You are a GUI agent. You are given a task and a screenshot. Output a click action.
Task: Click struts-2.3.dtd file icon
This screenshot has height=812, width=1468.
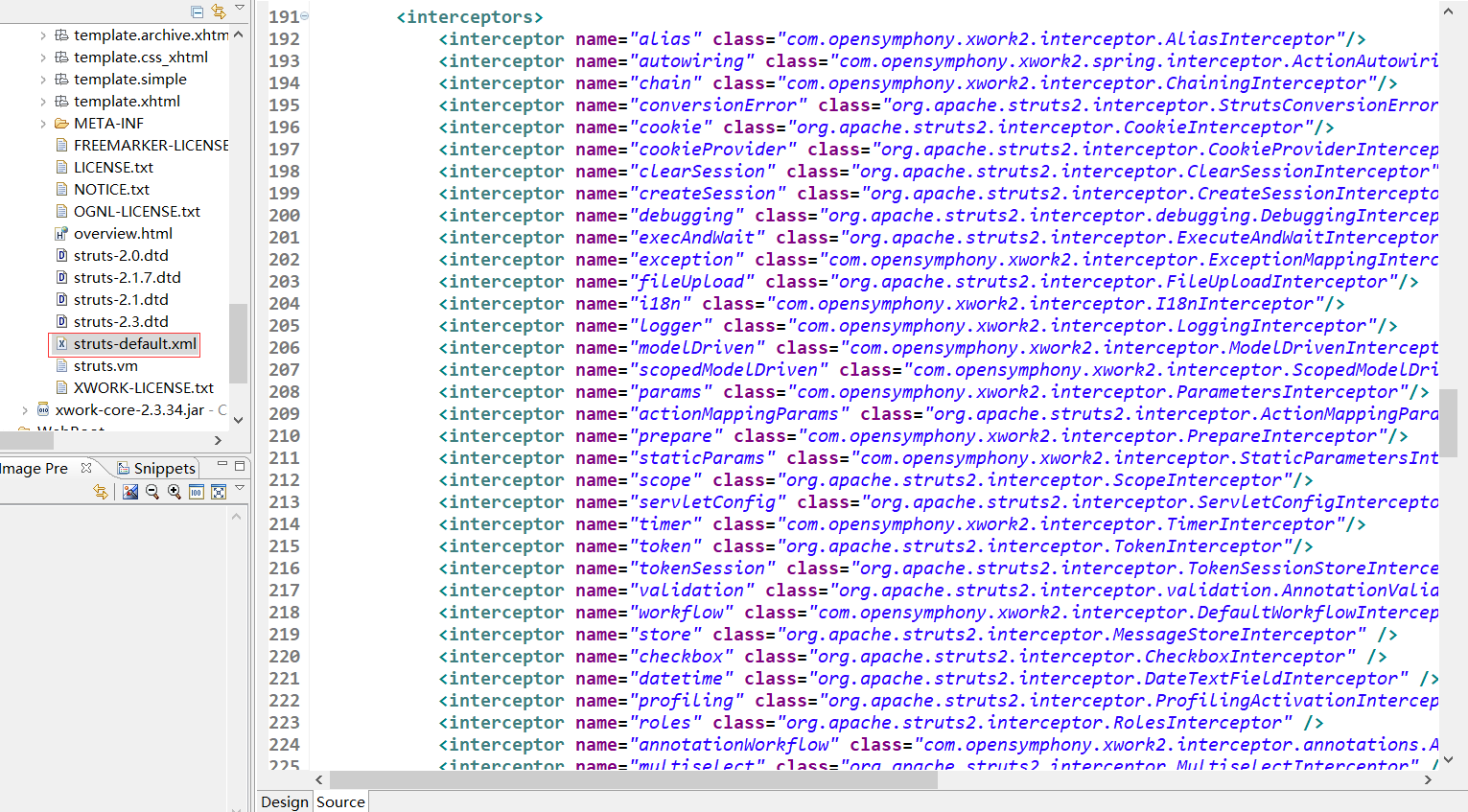[61, 322]
